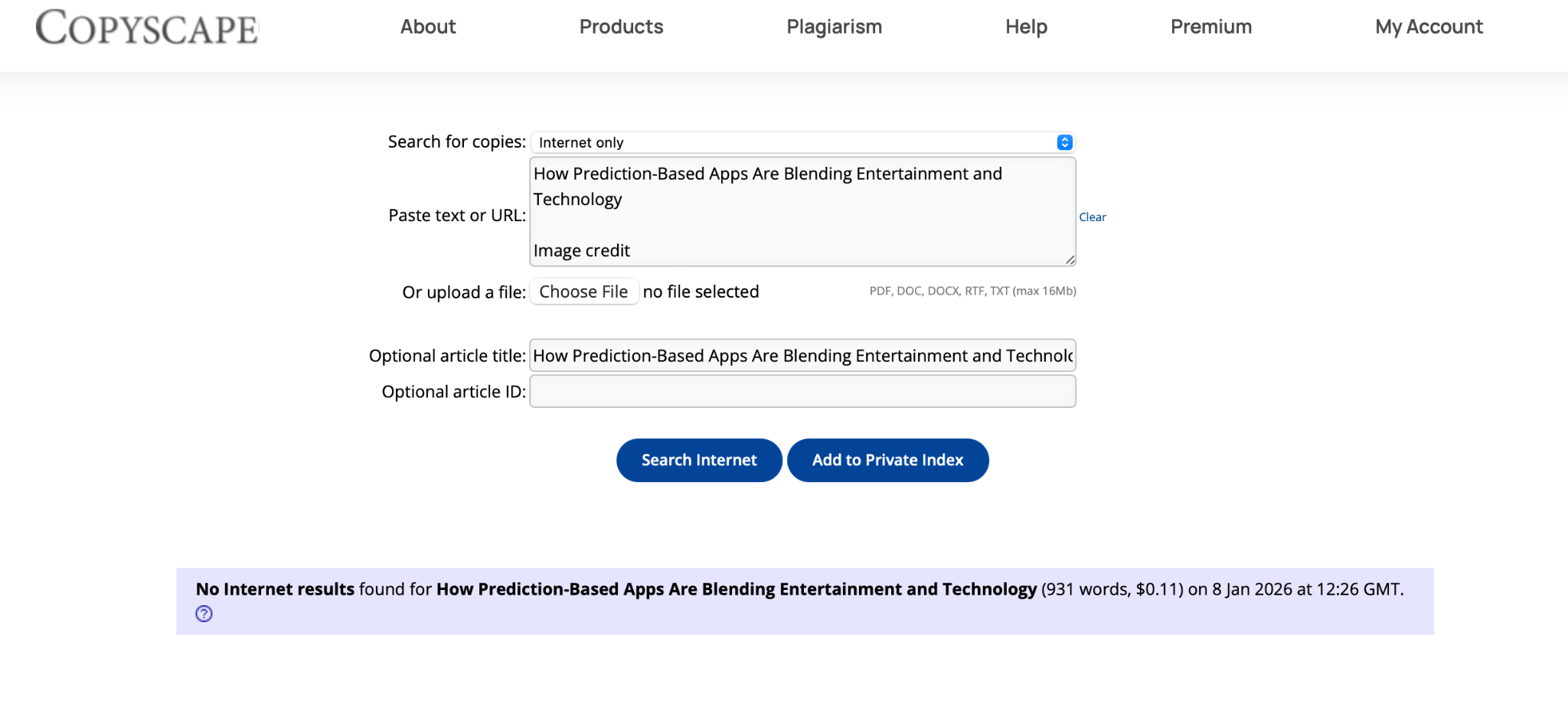Click the Copyscape logo
Screen dimensions: 1568x717
click(x=147, y=28)
